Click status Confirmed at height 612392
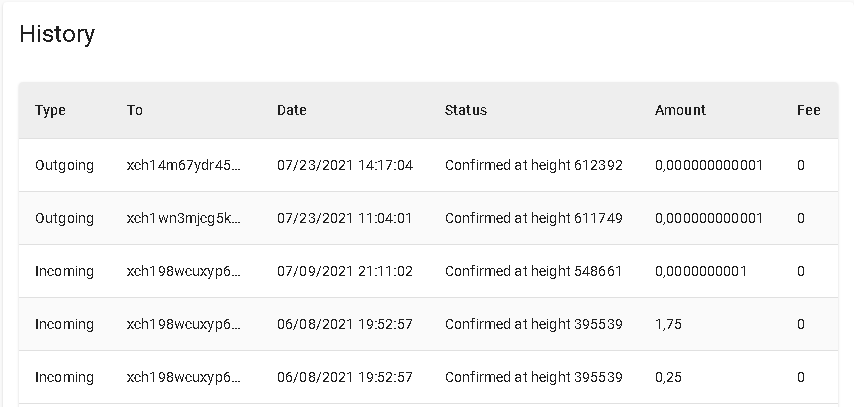854x407 pixels. pos(533,165)
